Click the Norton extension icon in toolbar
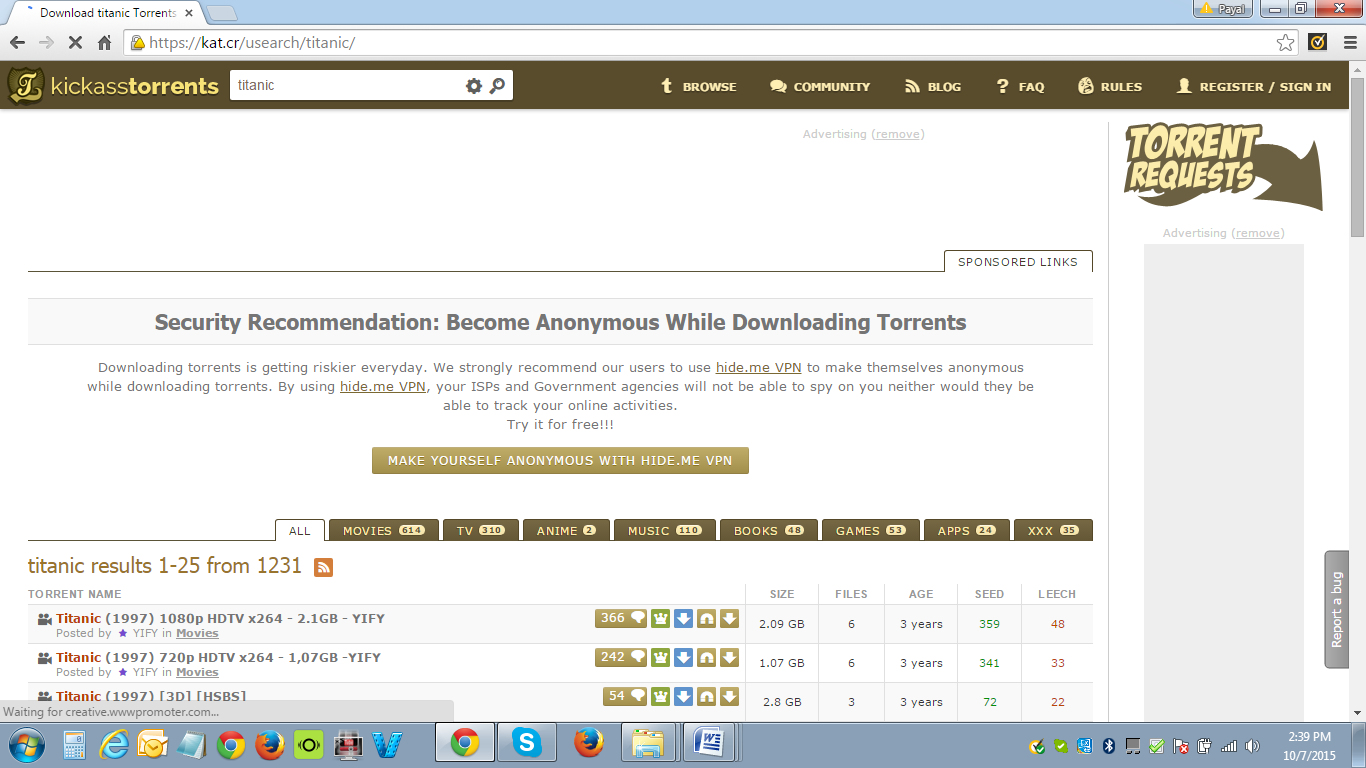The image size is (1366, 768). click(1318, 43)
